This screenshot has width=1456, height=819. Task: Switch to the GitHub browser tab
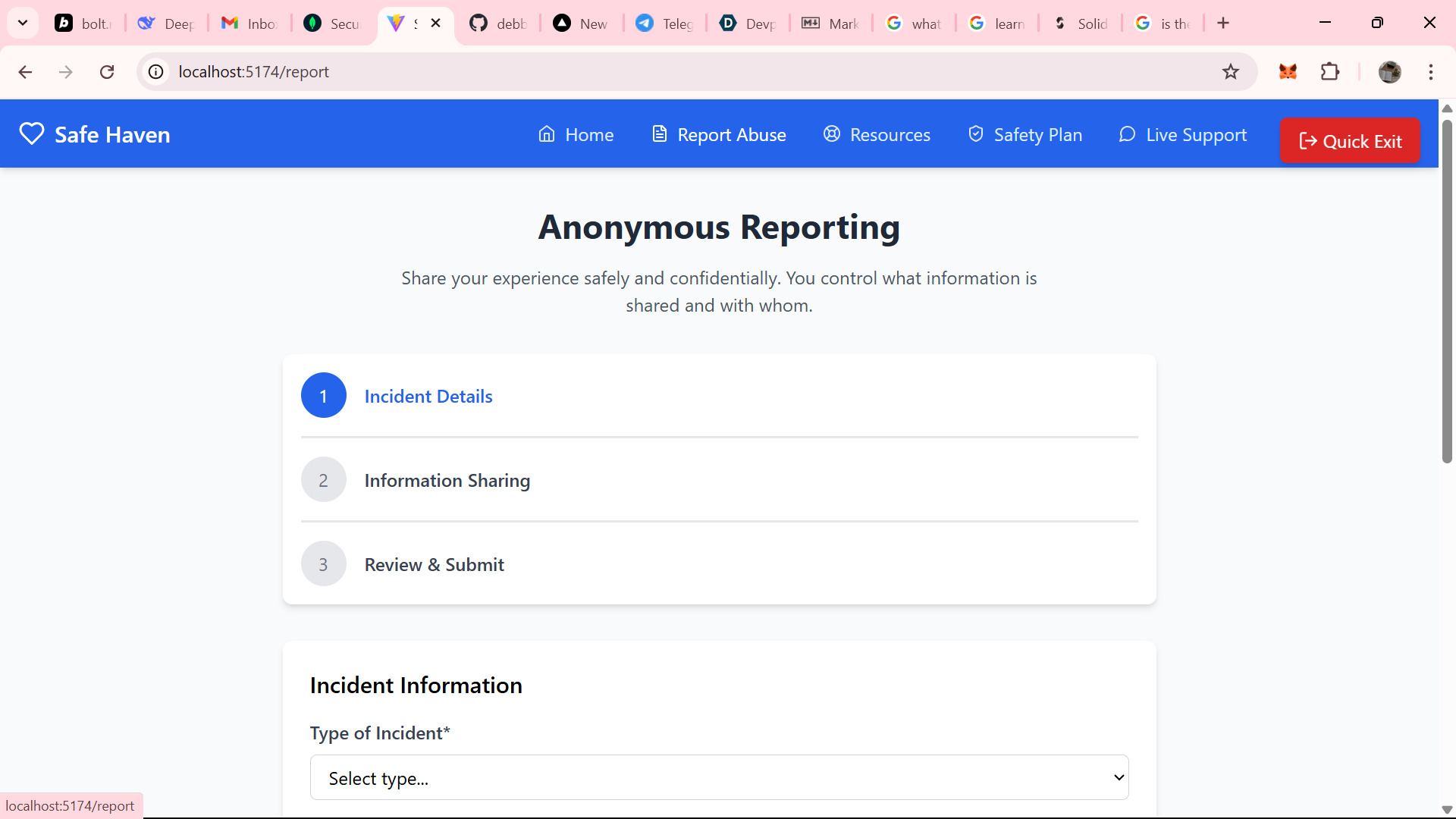click(497, 24)
